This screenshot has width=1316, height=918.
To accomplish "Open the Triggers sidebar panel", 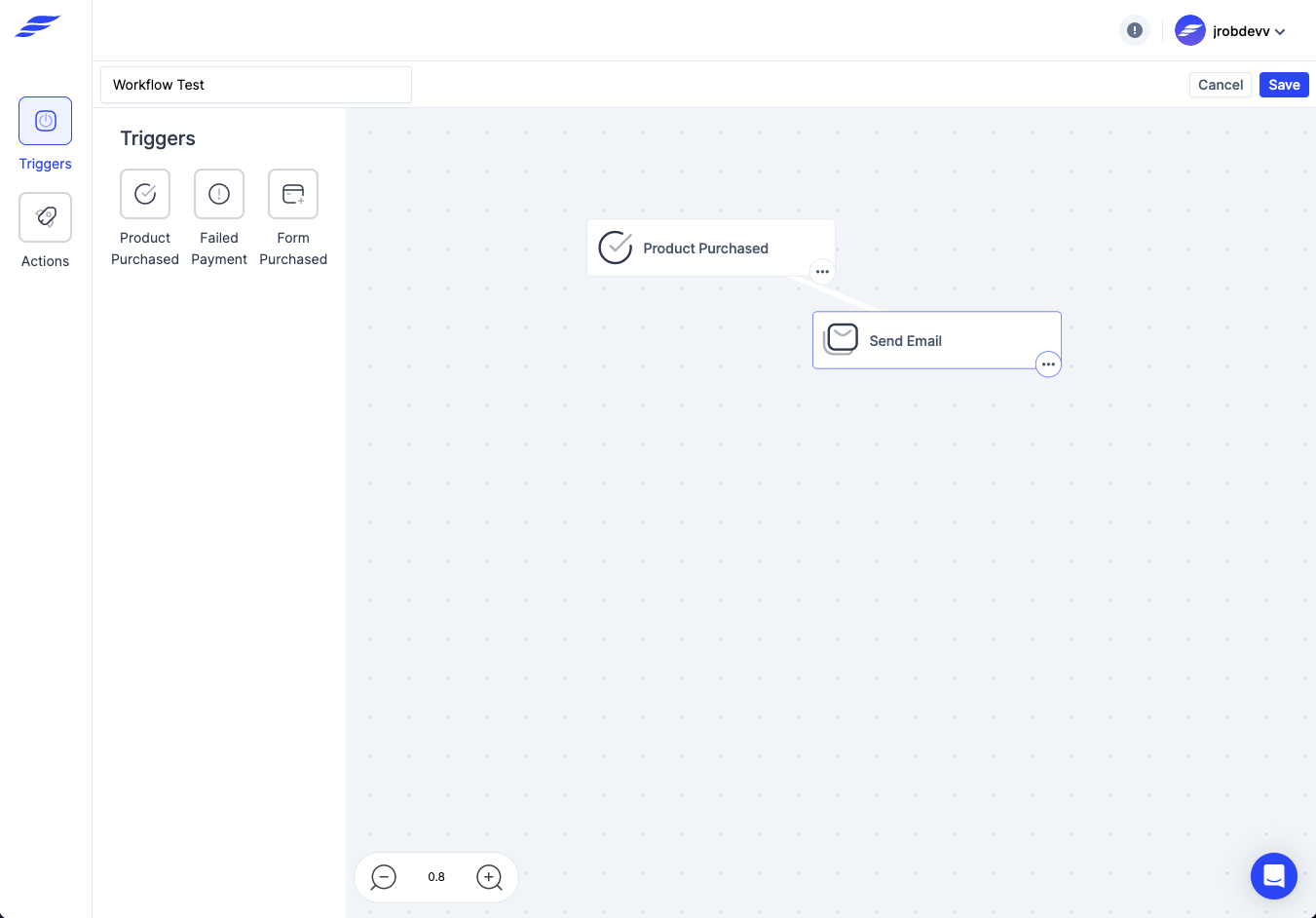I will (x=45, y=121).
